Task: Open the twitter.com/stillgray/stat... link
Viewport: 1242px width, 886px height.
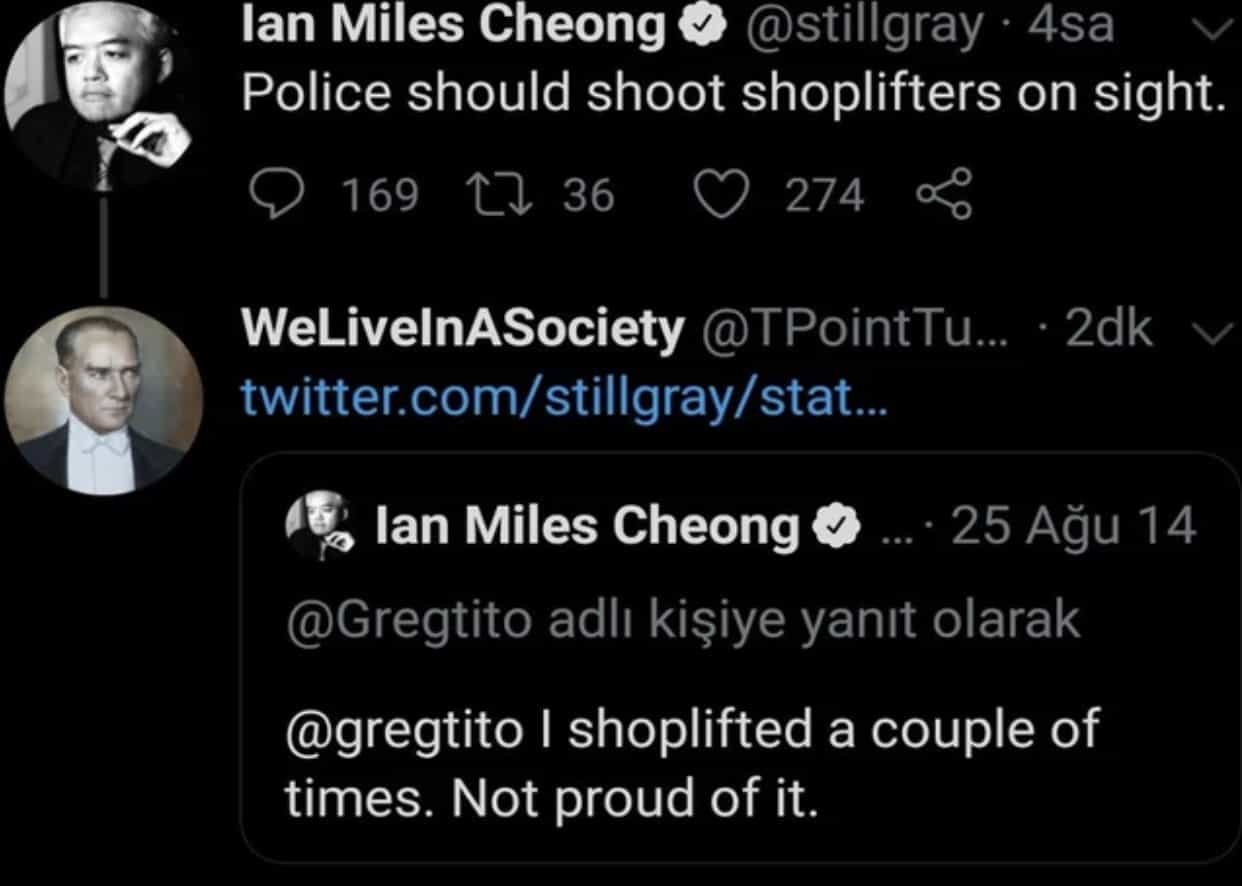Action: point(564,400)
